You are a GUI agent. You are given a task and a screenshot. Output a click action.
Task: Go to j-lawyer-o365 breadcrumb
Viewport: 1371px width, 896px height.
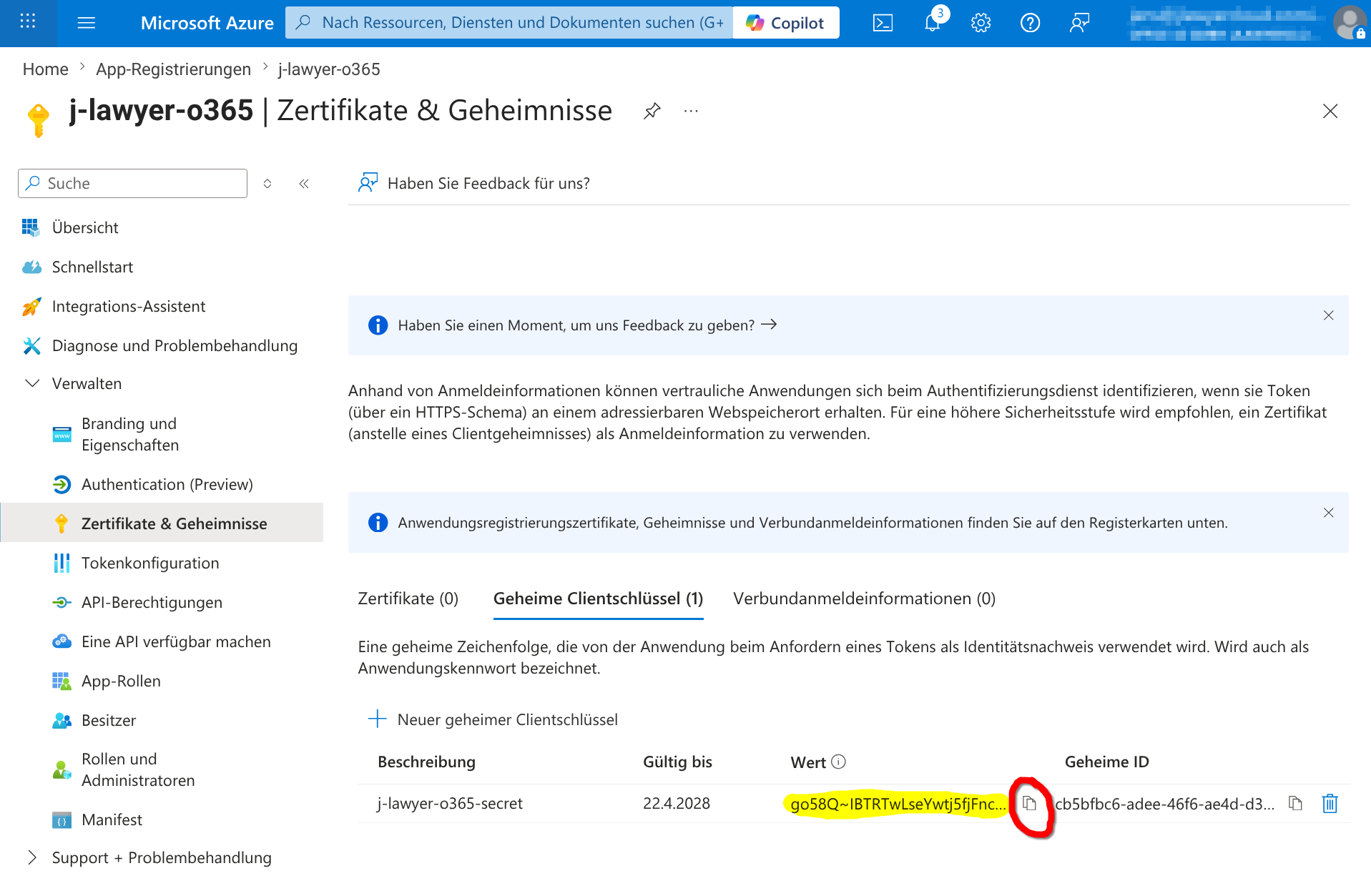click(x=329, y=69)
